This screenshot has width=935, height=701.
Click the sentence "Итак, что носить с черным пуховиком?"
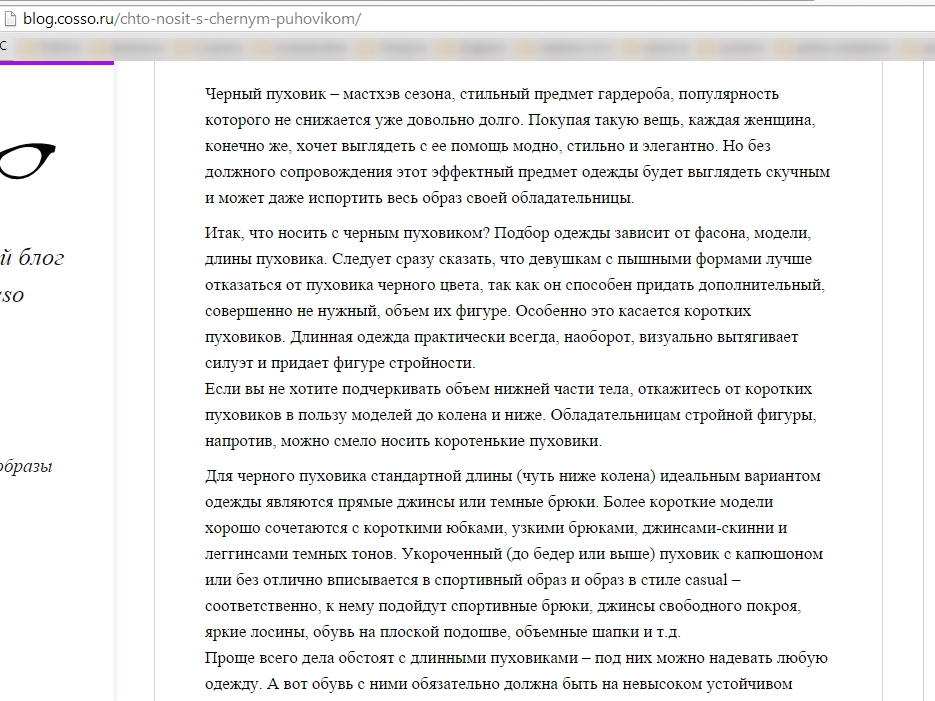[347, 233]
